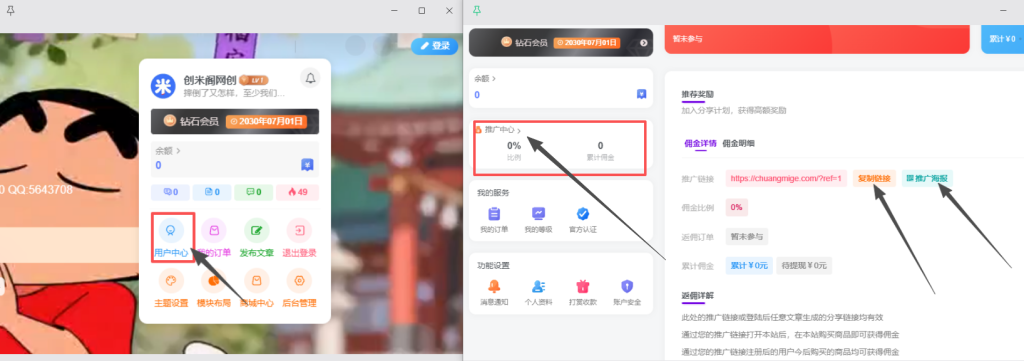The width and height of the screenshot is (1024, 361).
Task: Click the comments counter badge showing 0 with chat bubbles
Action: (x=170, y=193)
